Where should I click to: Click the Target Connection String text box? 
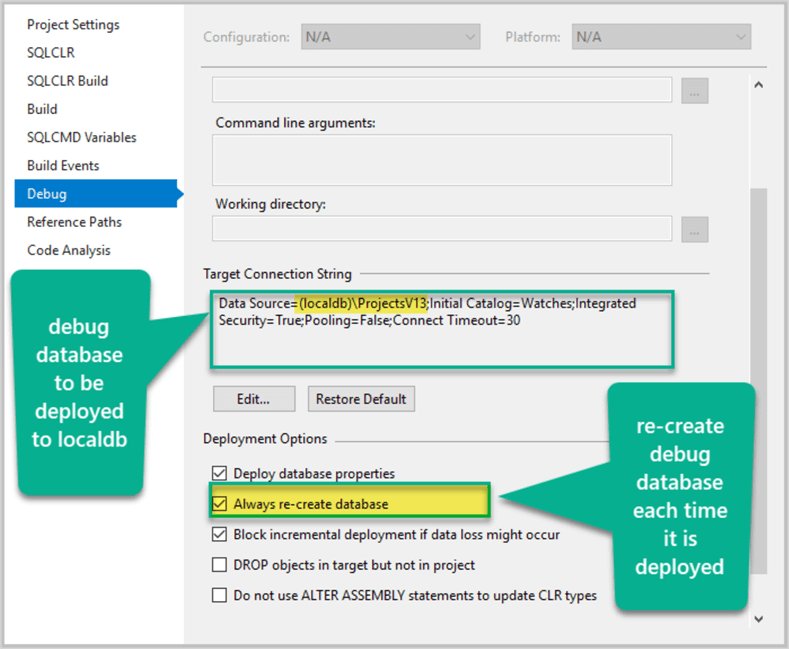tap(442, 329)
